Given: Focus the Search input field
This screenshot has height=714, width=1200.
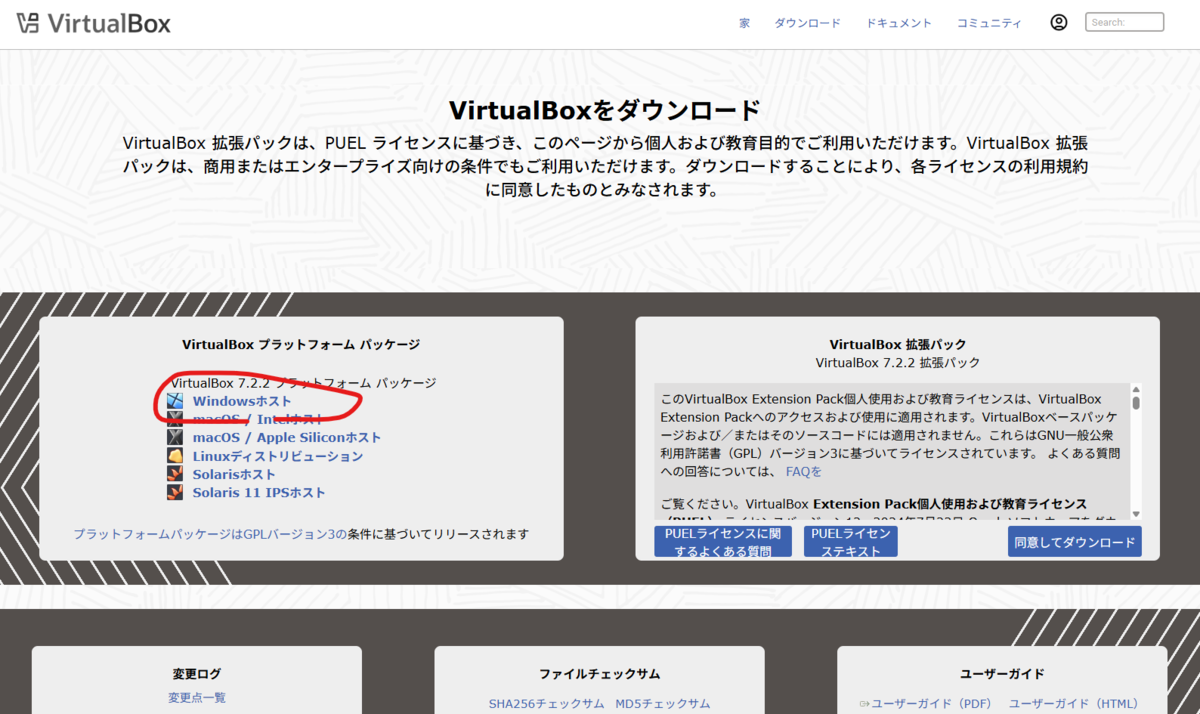Looking at the screenshot, I should (1125, 22).
